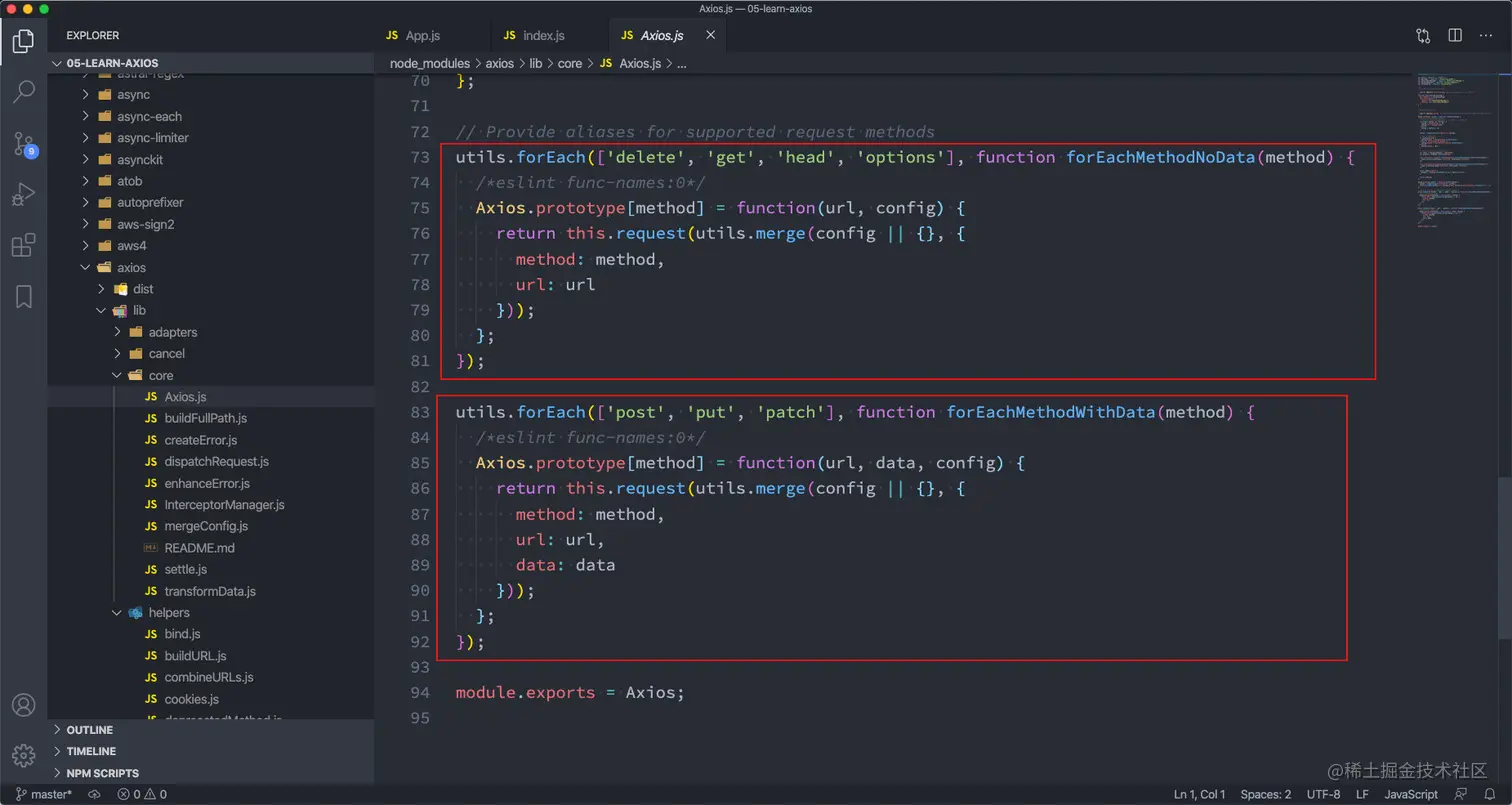This screenshot has width=1512, height=805.
Task: Click lib in the breadcrumb path
Action: click(x=536, y=63)
